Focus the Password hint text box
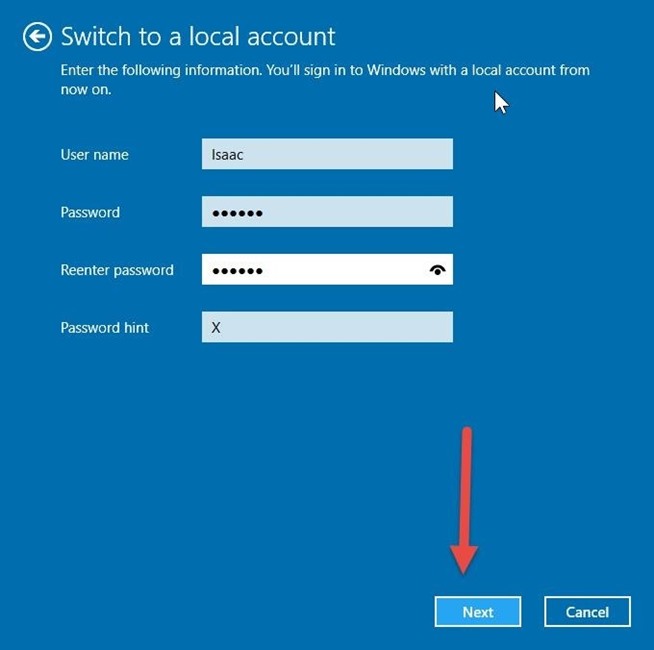 327,327
